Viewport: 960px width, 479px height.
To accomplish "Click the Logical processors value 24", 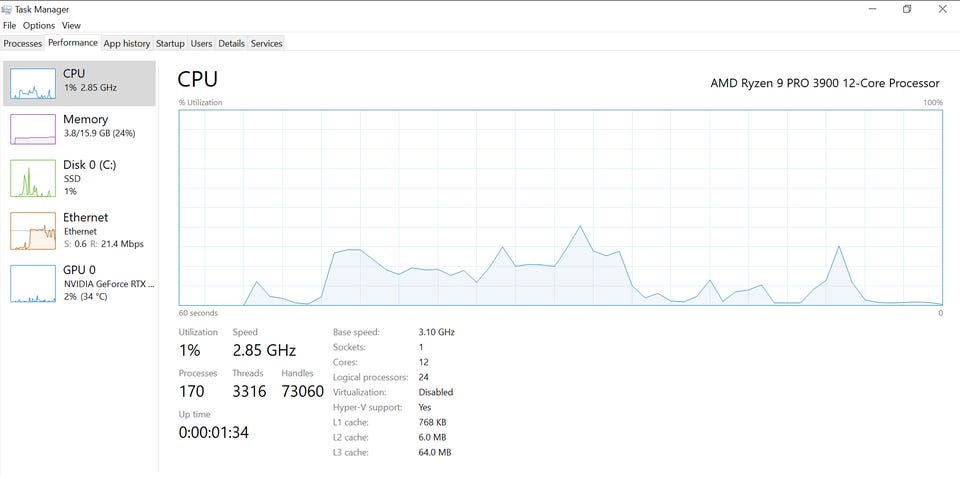I will coord(424,377).
